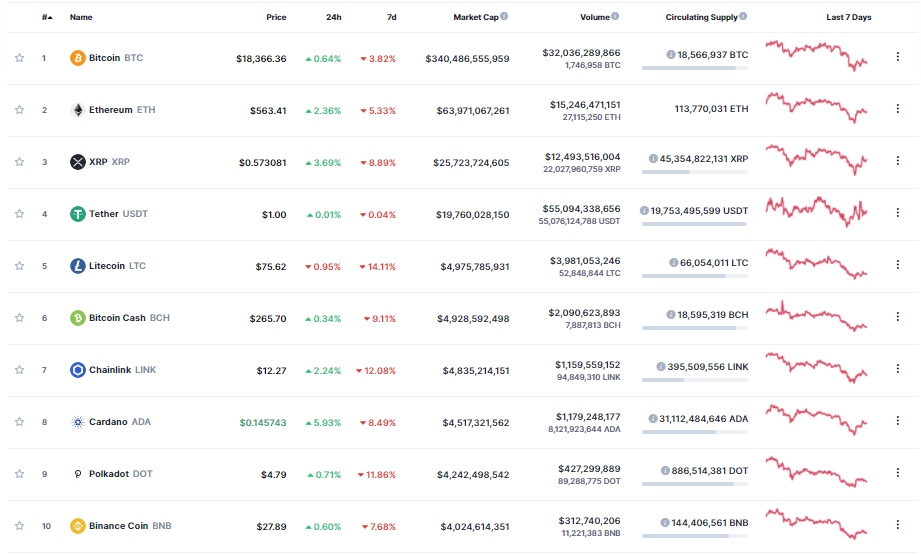This screenshot has height=555, width=921.
Task: Click info icon beside Bitcoin Cash supply
Action: (671, 315)
